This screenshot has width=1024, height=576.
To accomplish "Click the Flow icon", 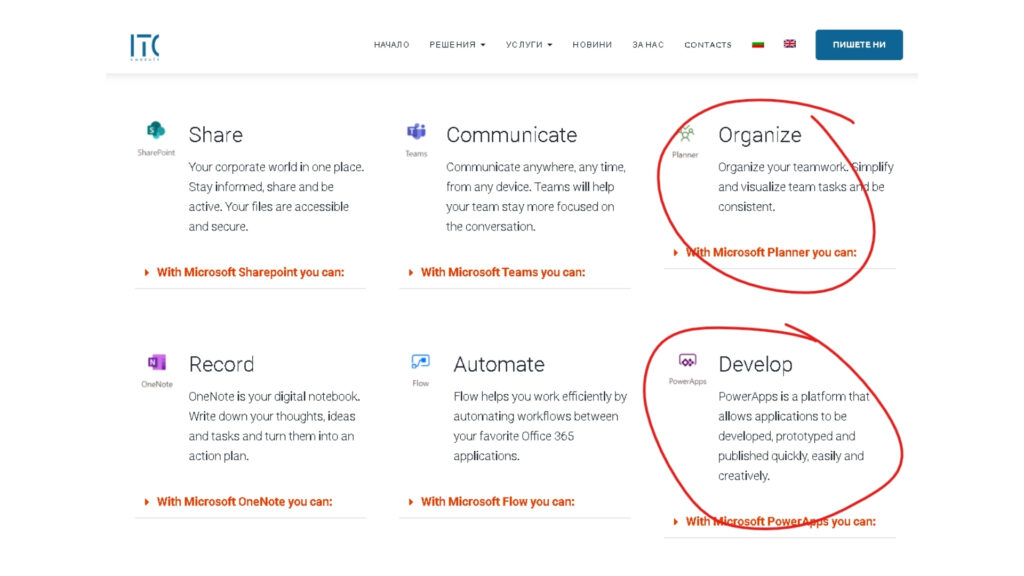I will click(420, 362).
